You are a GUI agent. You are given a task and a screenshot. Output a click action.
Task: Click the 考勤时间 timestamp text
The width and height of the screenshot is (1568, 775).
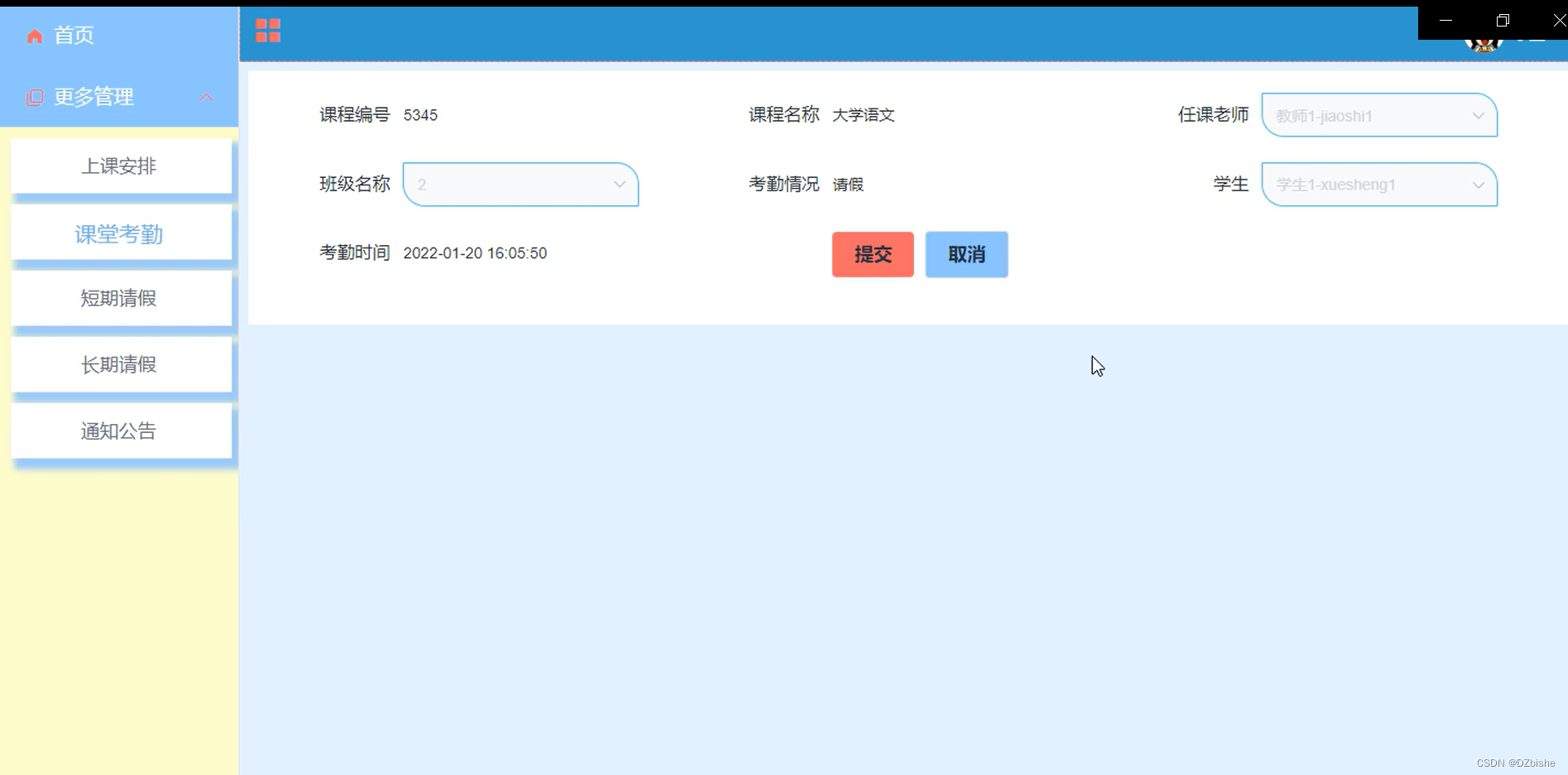tap(474, 253)
